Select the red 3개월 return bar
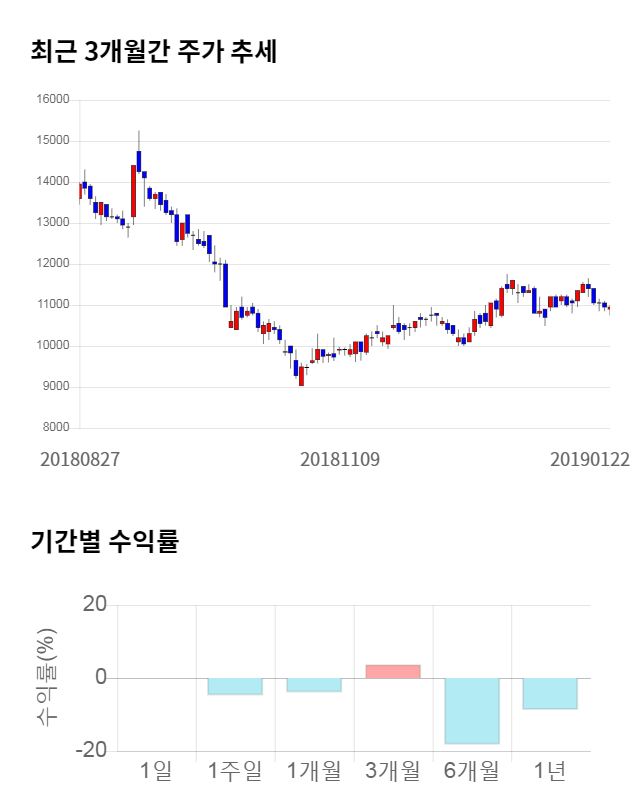Screen dimensions: 640x810 point(392,672)
